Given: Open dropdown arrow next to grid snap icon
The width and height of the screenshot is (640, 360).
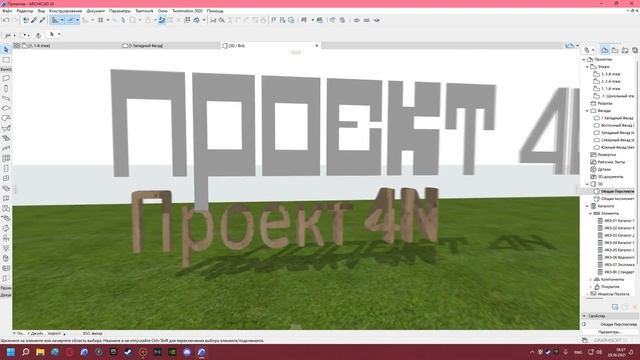Looking at the screenshot, I should pos(108,20).
